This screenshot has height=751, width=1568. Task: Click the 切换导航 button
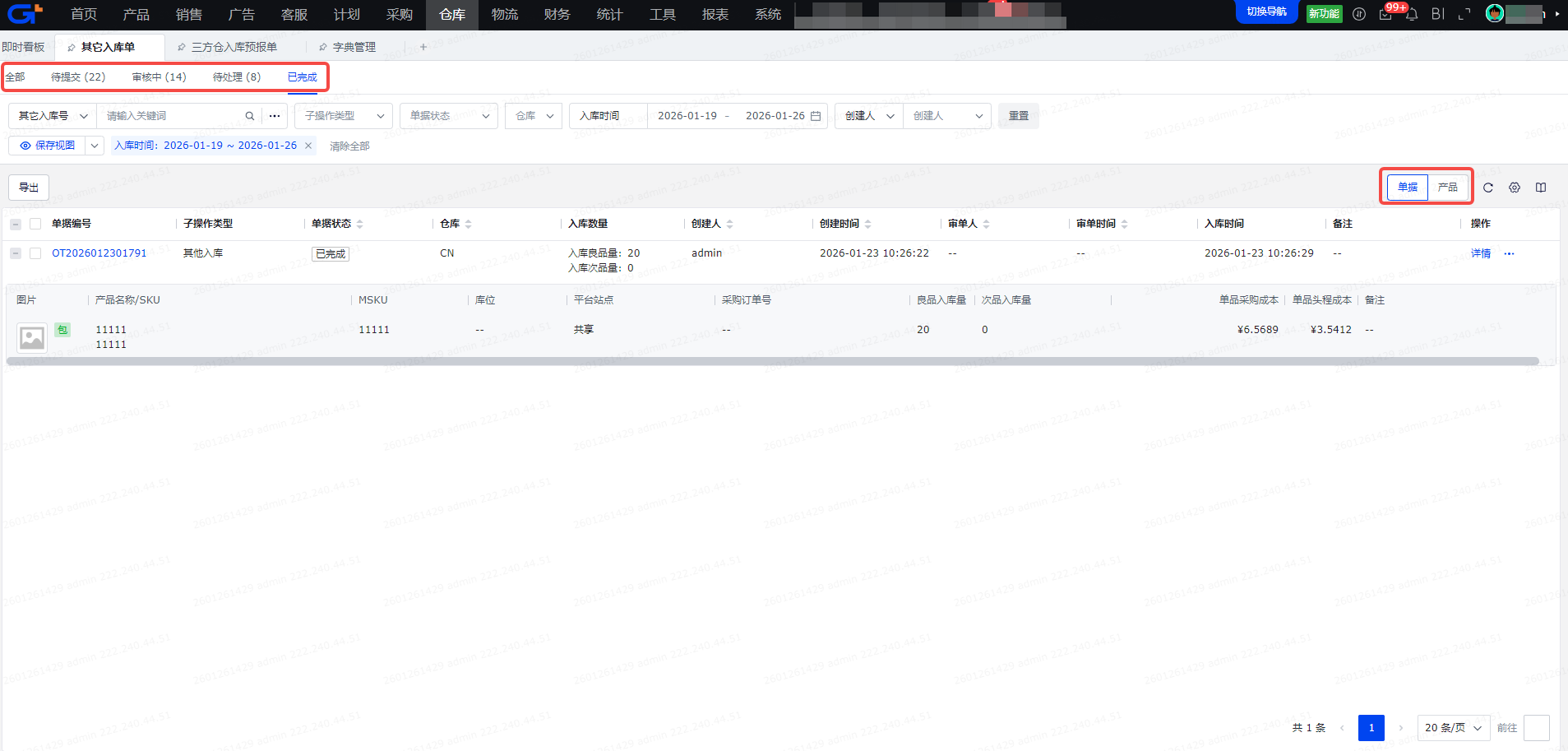[x=1267, y=12]
